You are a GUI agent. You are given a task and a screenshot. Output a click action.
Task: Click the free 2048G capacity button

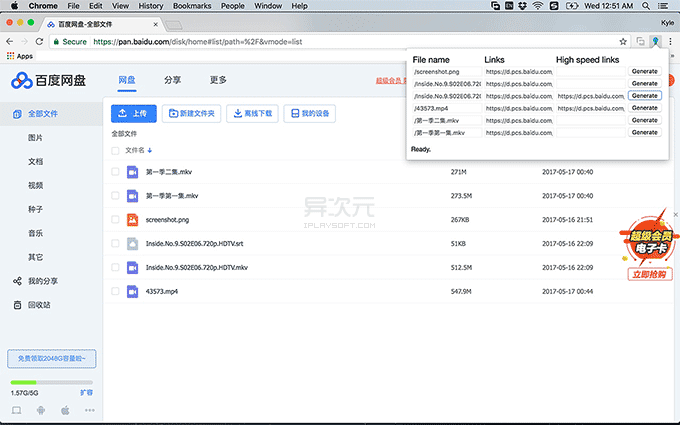[x=52, y=359]
